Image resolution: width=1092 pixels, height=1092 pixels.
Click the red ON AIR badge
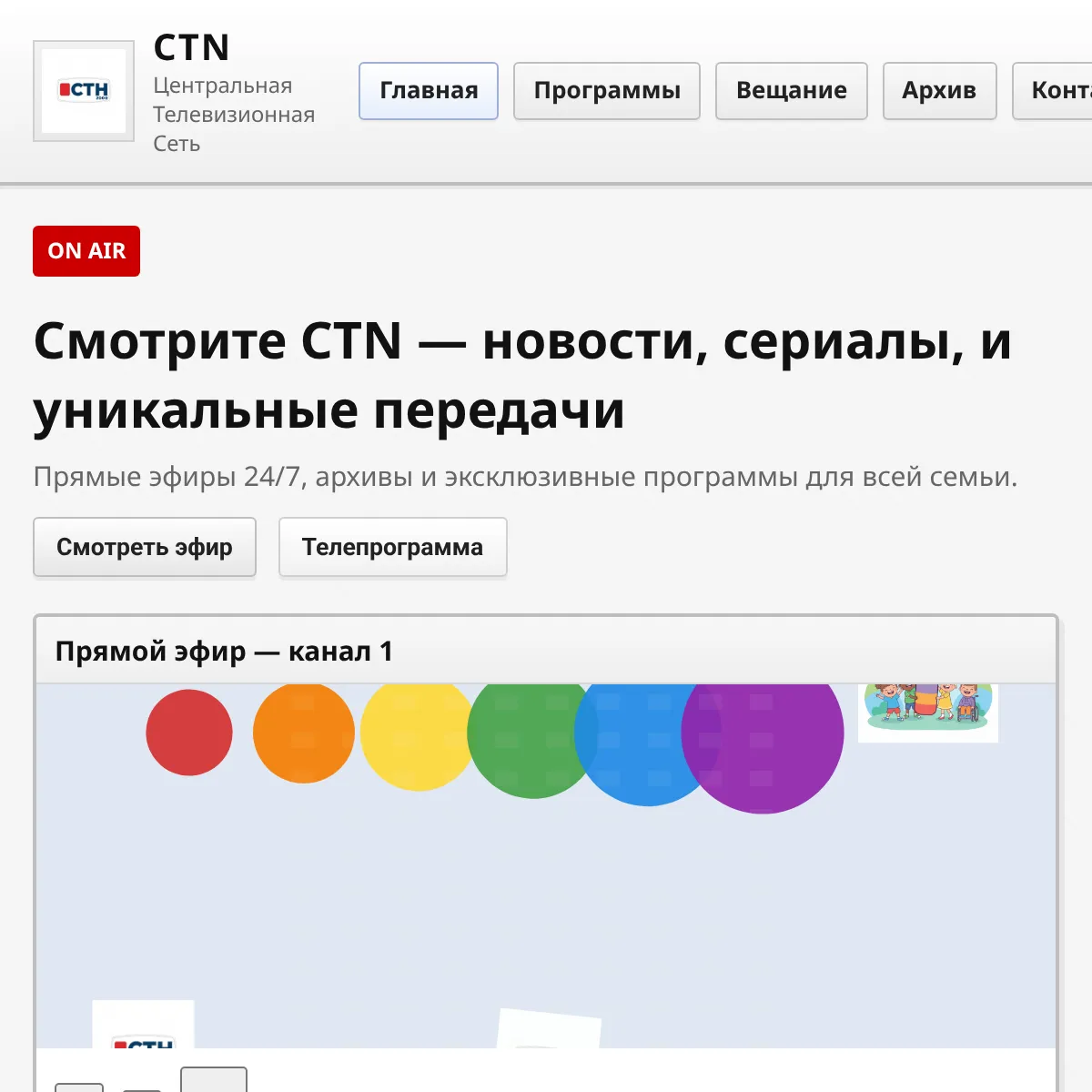click(86, 251)
